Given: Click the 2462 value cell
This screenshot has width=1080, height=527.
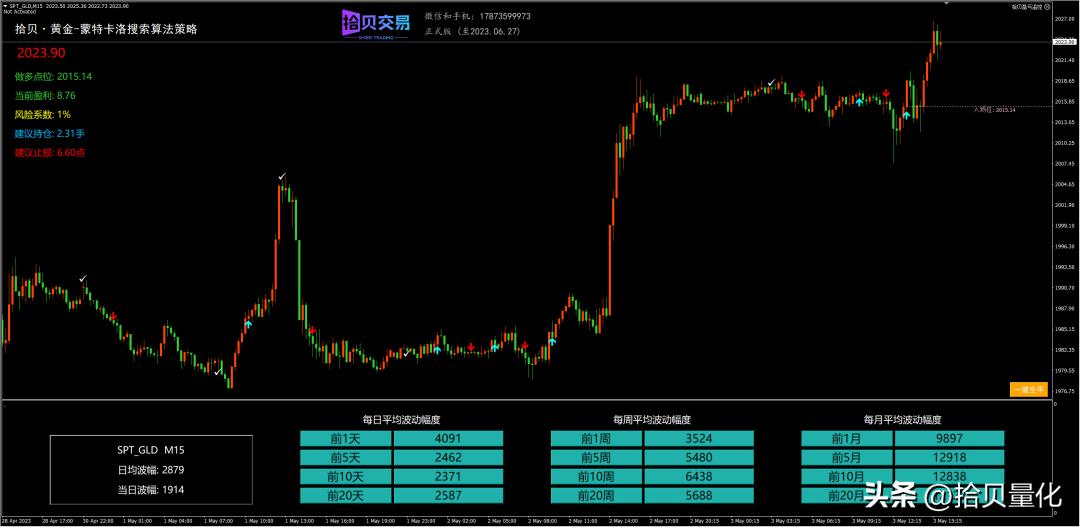Looking at the screenshot, I should click(448, 457).
